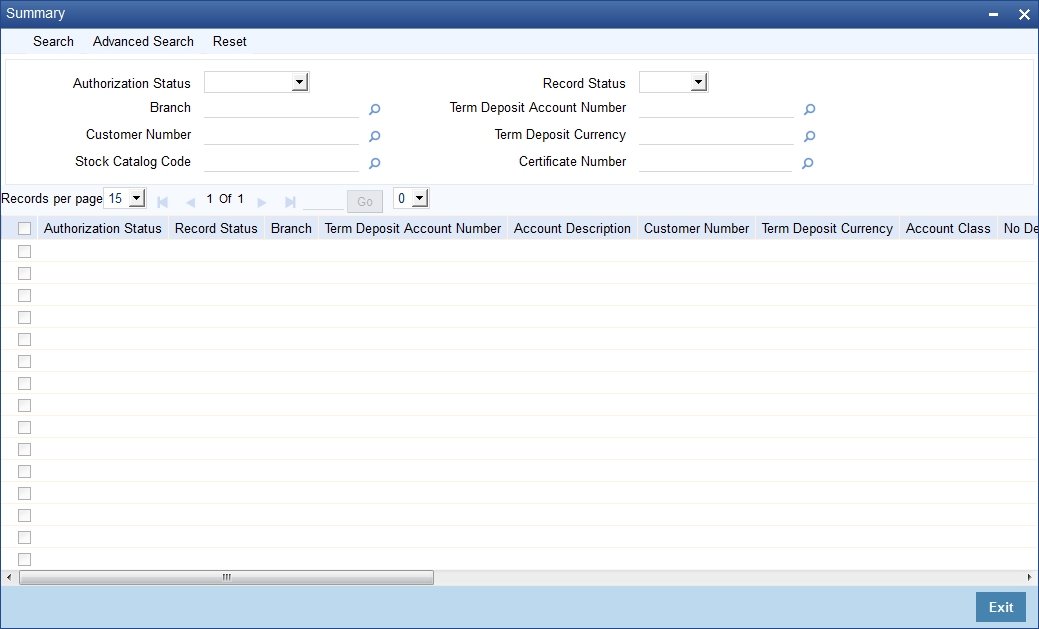Tick the fourth row checkbox
Viewport: 1039px width, 629px height.
pos(25,317)
